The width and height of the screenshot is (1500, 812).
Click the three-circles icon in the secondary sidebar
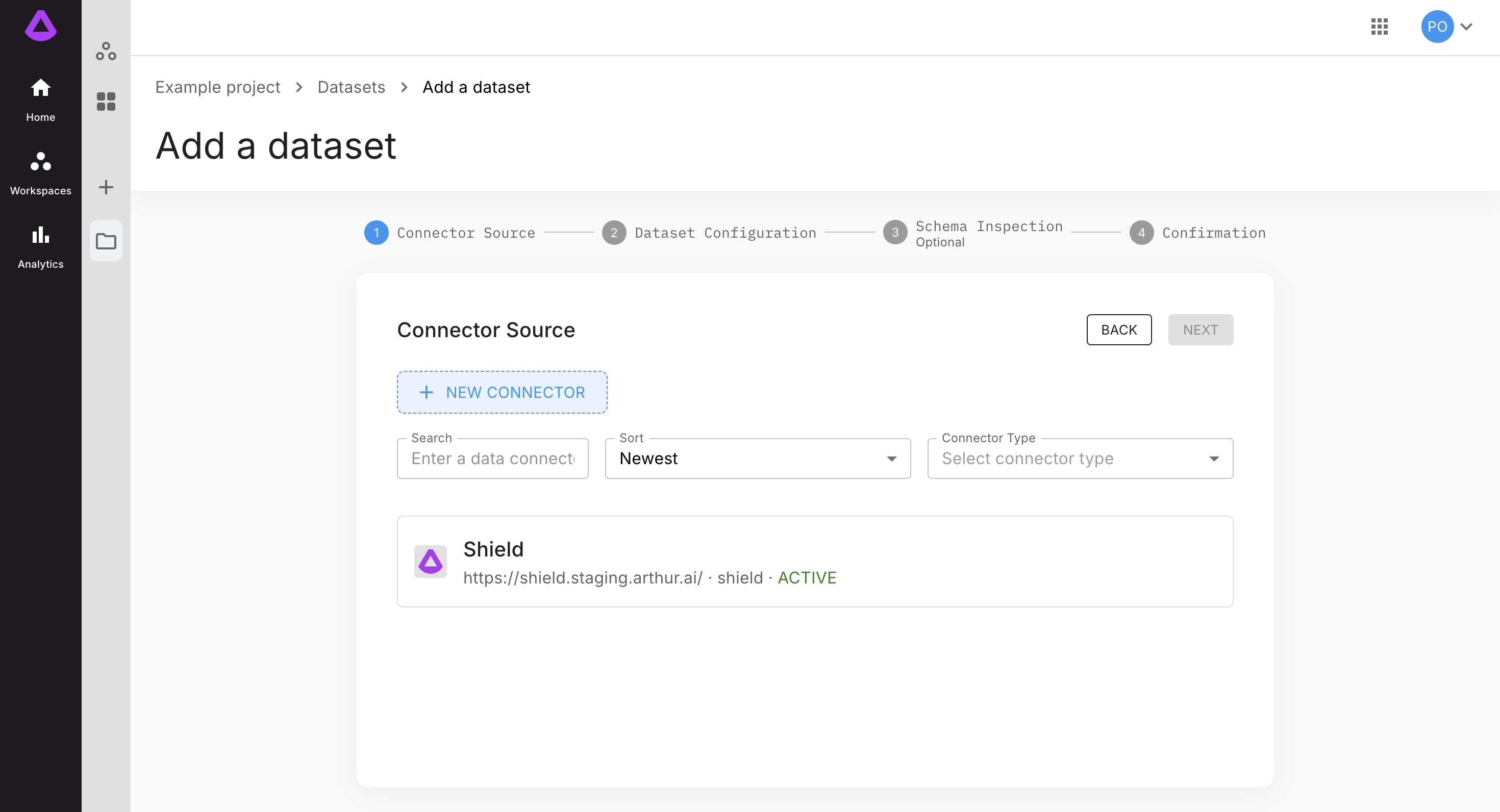pyautogui.click(x=106, y=51)
